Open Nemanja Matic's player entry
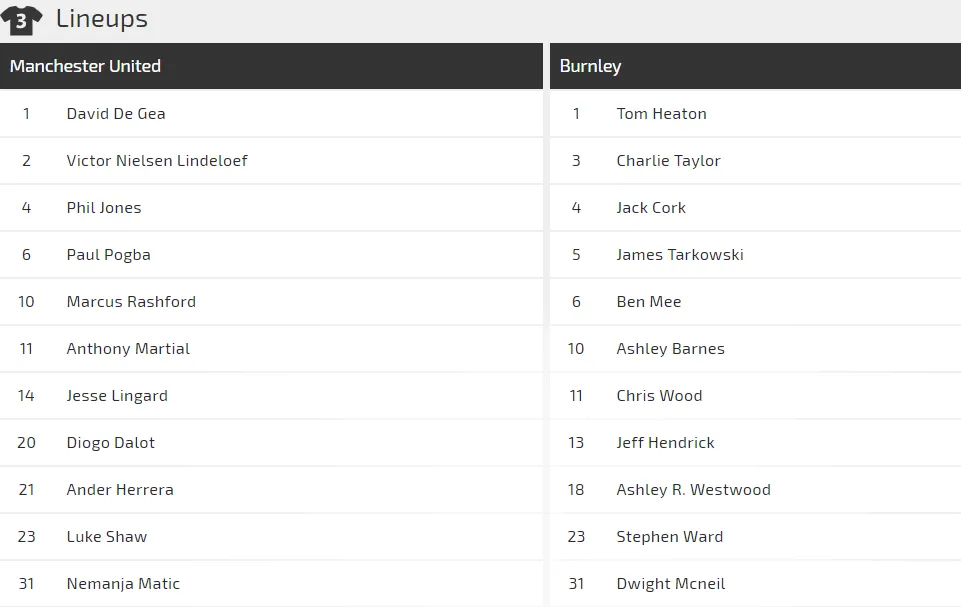This screenshot has height=607, width=961. pyautogui.click(x=123, y=584)
